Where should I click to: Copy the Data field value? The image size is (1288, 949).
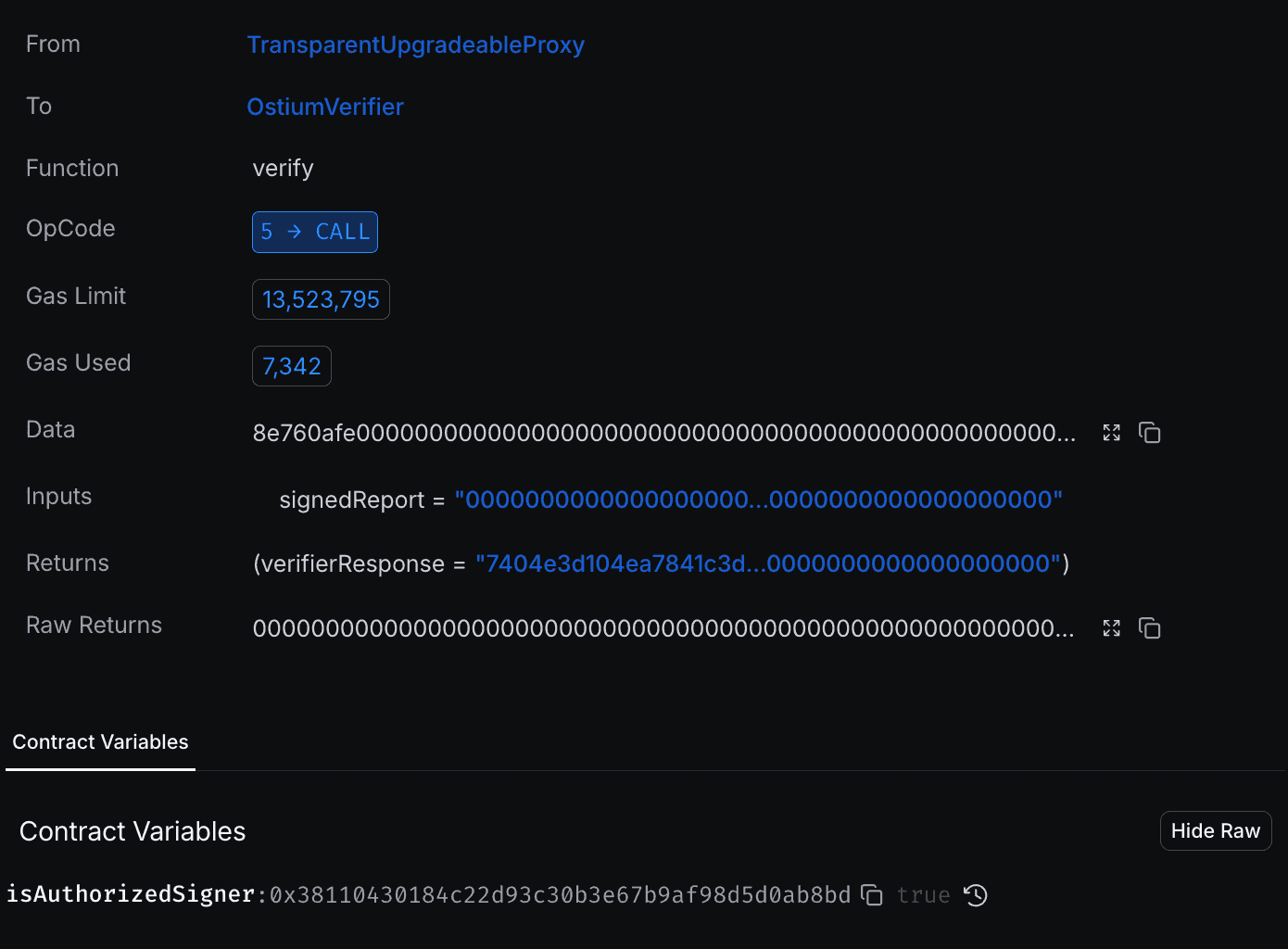click(1150, 433)
